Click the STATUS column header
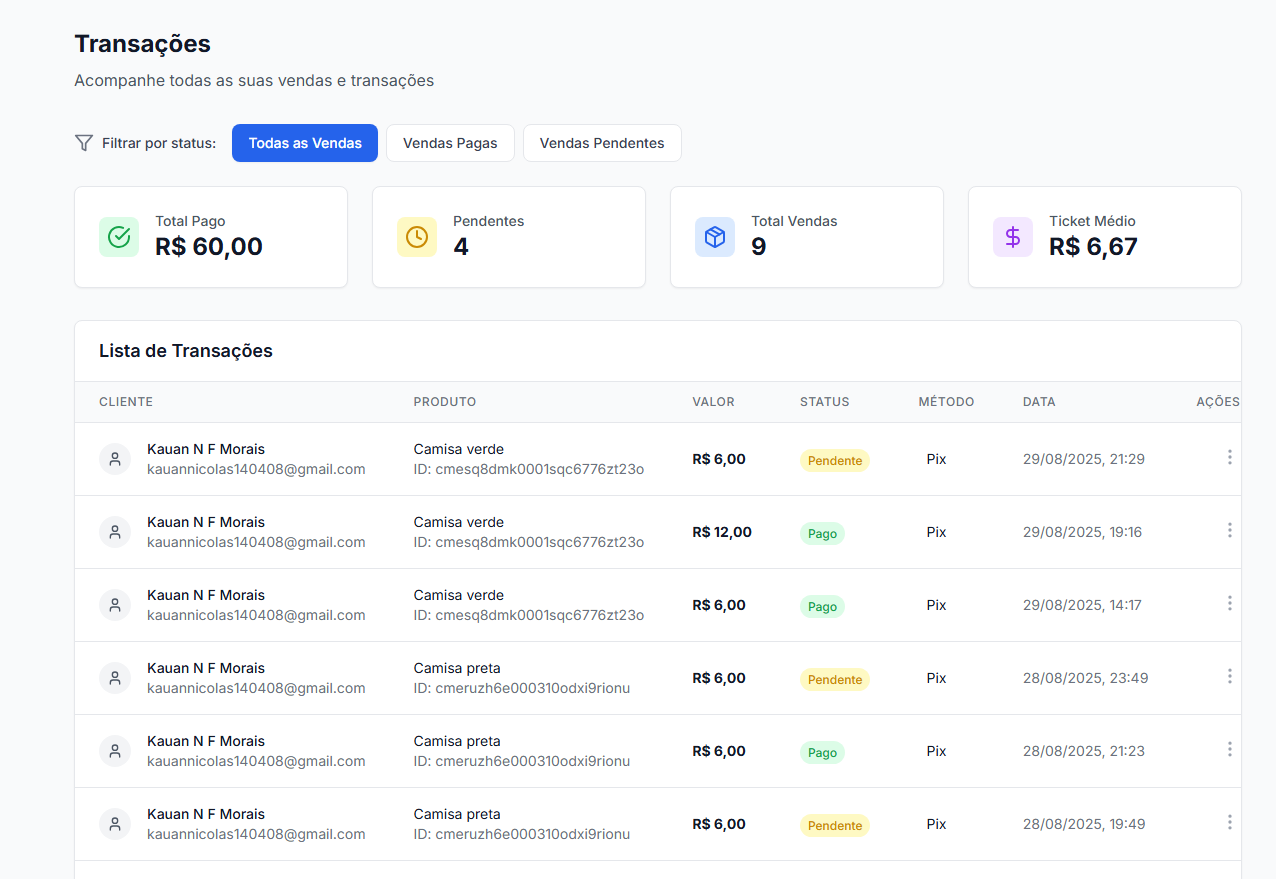This screenshot has width=1276, height=879. 824,401
